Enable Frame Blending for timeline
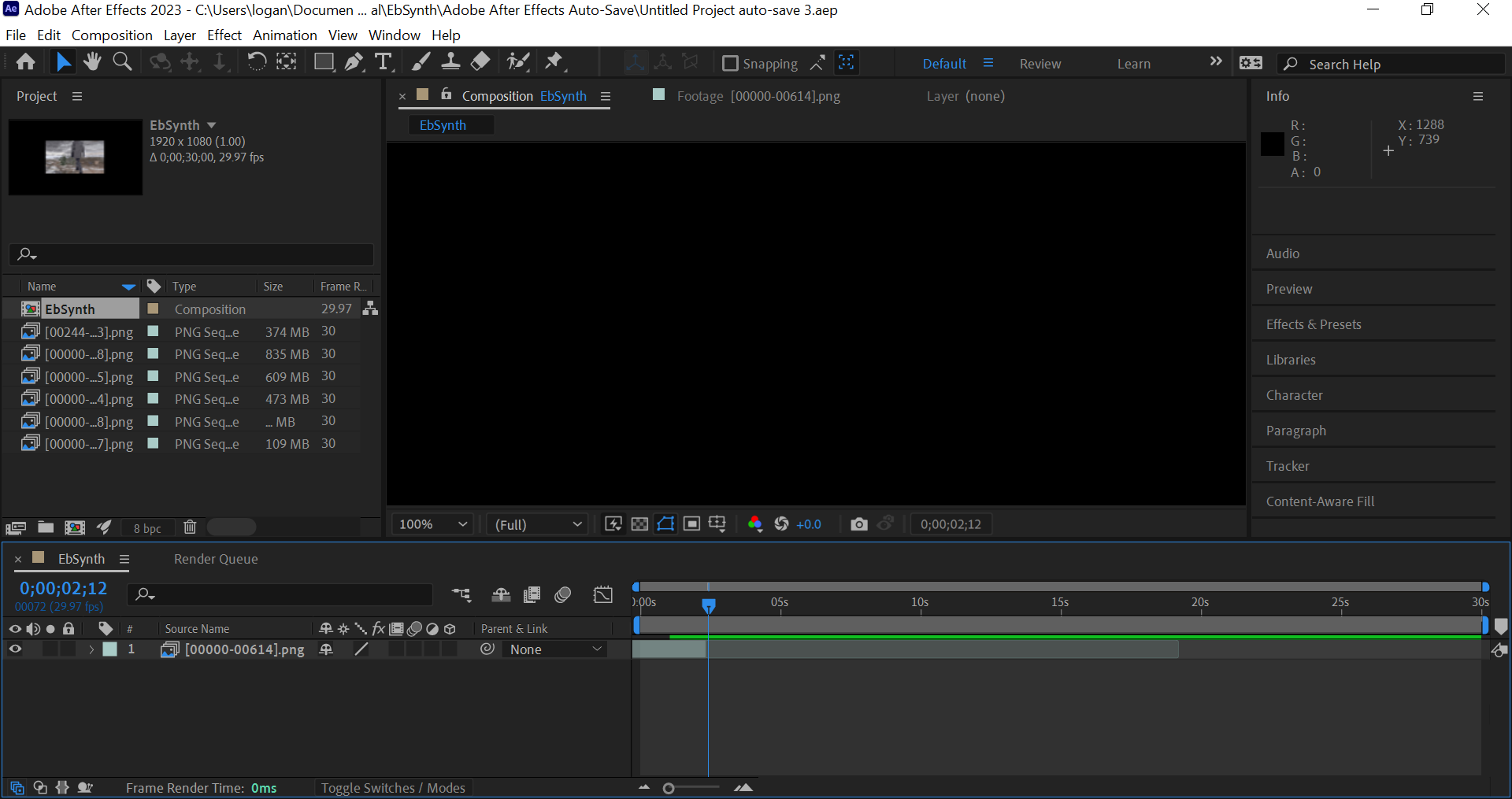The image size is (1512, 799). tap(532, 595)
